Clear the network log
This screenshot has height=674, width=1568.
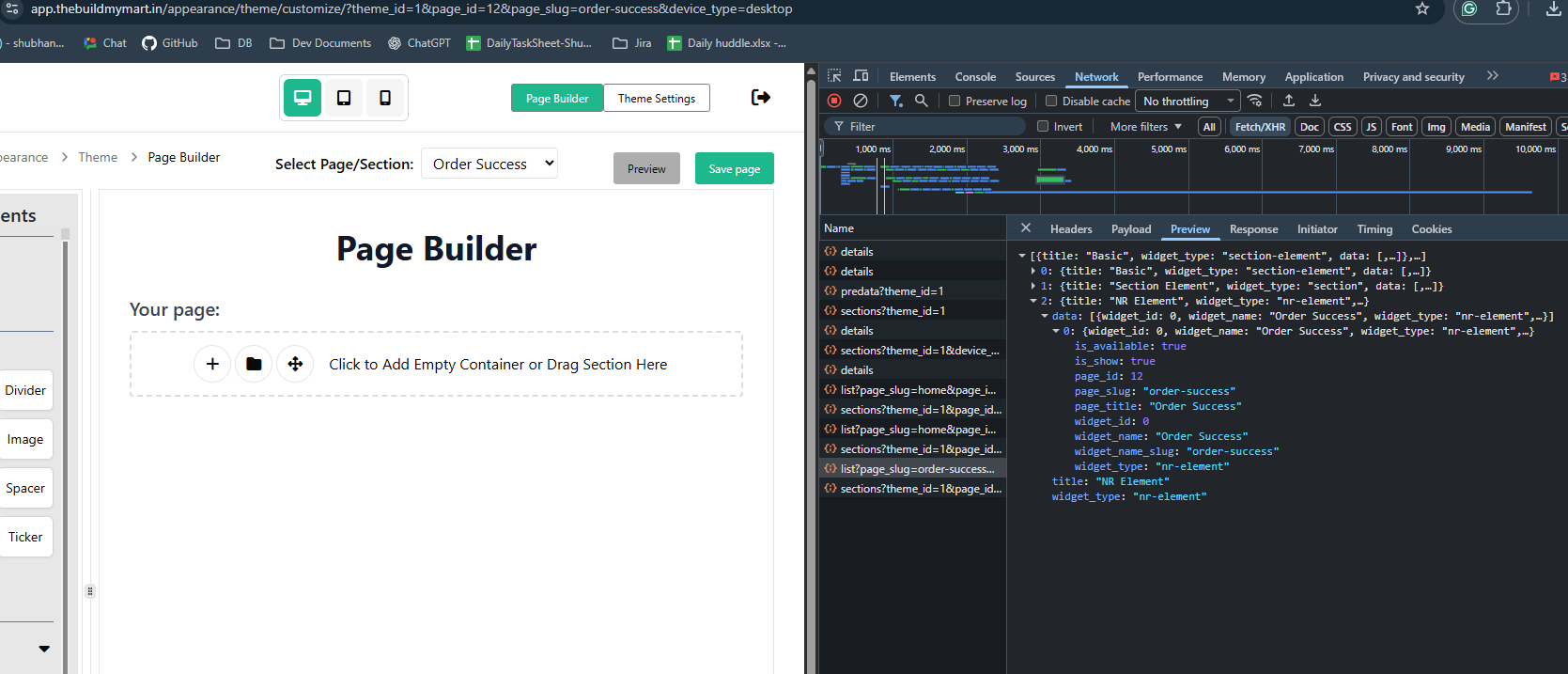click(x=861, y=101)
